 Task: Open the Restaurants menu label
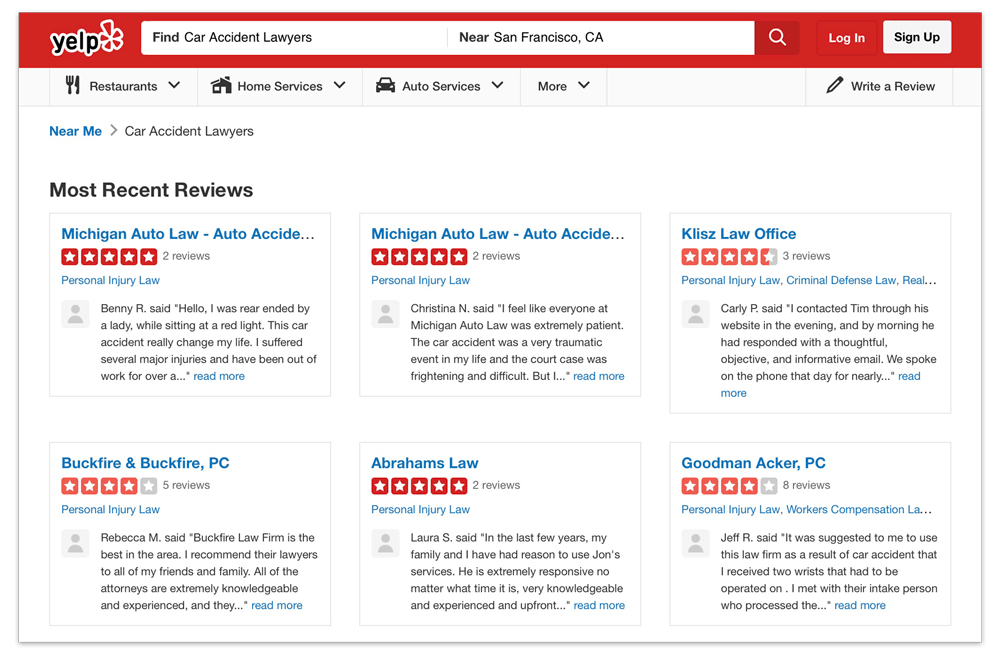click(123, 86)
